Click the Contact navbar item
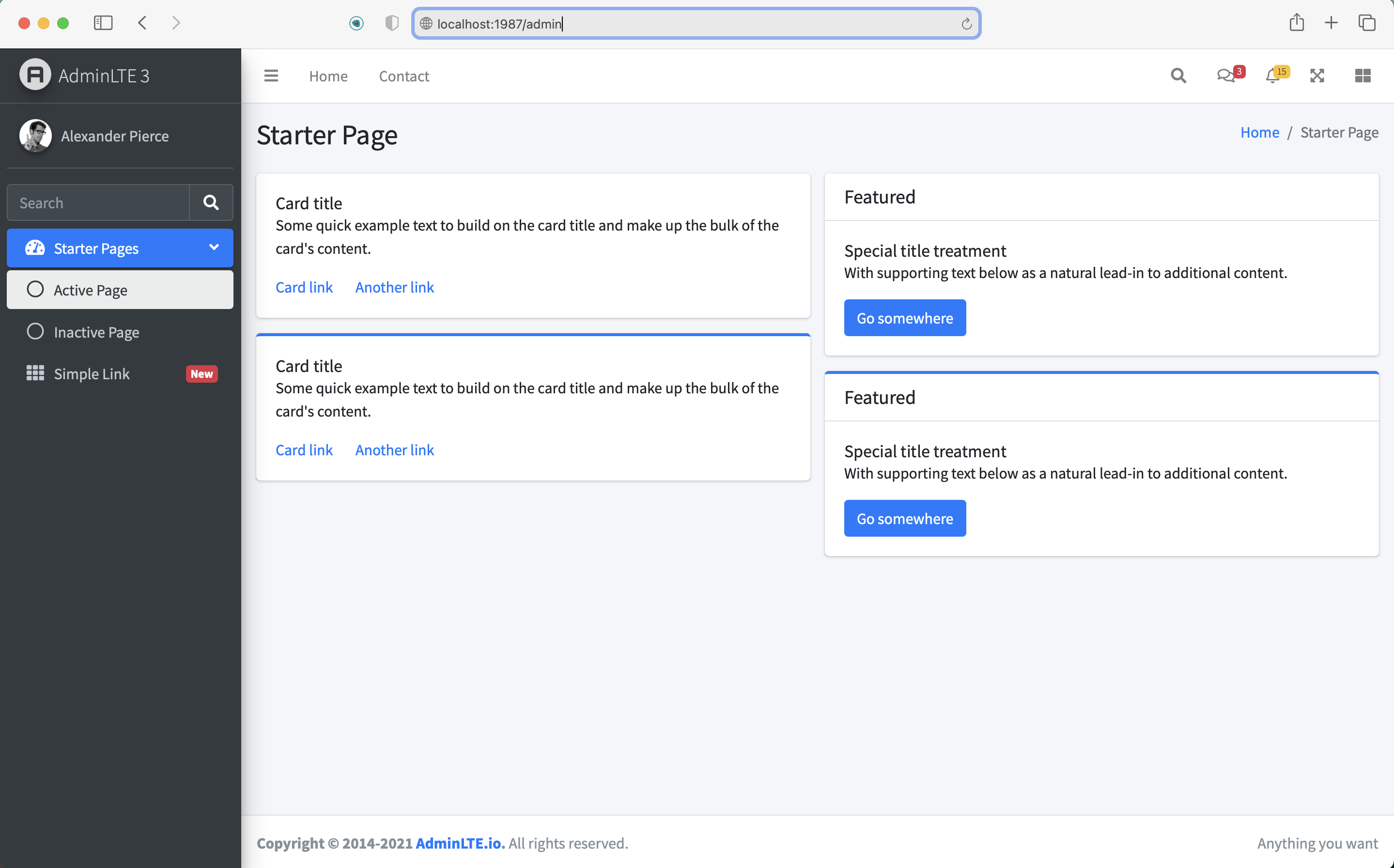This screenshot has height=868, width=1394. pyautogui.click(x=403, y=77)
